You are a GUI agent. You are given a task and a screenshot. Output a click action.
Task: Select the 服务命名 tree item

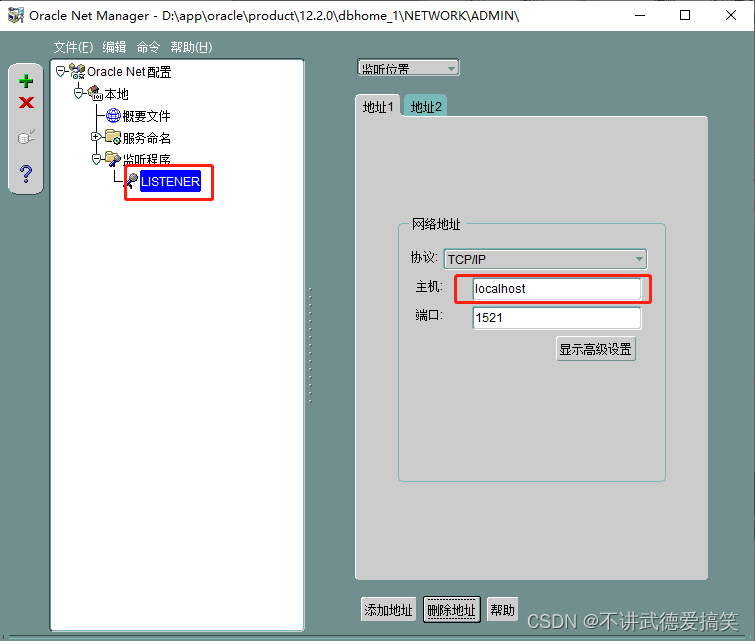coord(146,138)
